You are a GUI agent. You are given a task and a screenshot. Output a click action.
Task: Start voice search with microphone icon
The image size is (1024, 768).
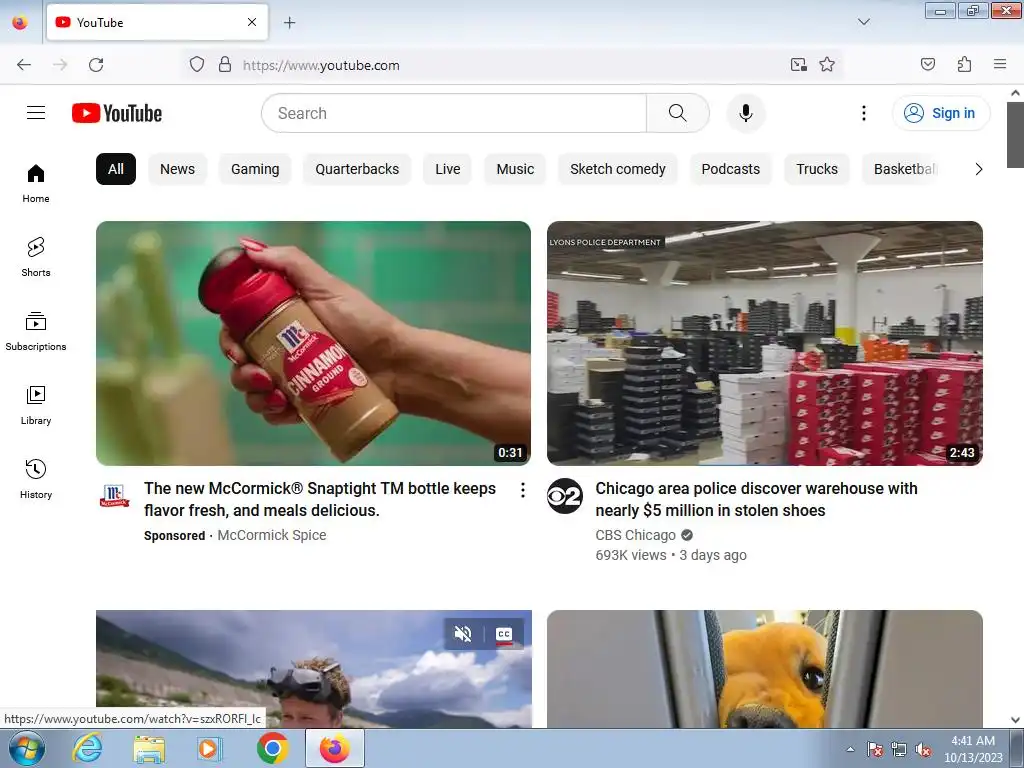746,113
